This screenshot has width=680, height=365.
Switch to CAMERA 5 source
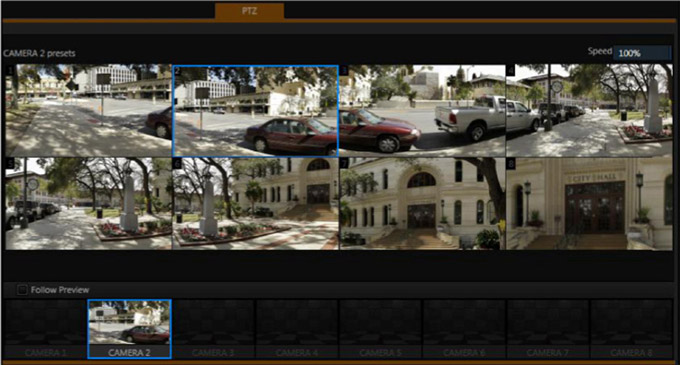click(x=380, y=329)
